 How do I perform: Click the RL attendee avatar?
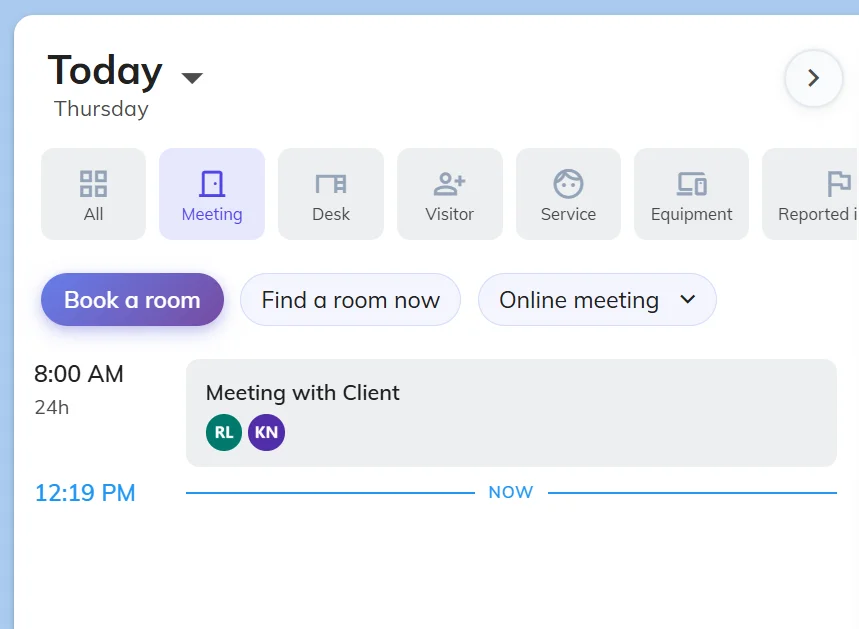224,433
